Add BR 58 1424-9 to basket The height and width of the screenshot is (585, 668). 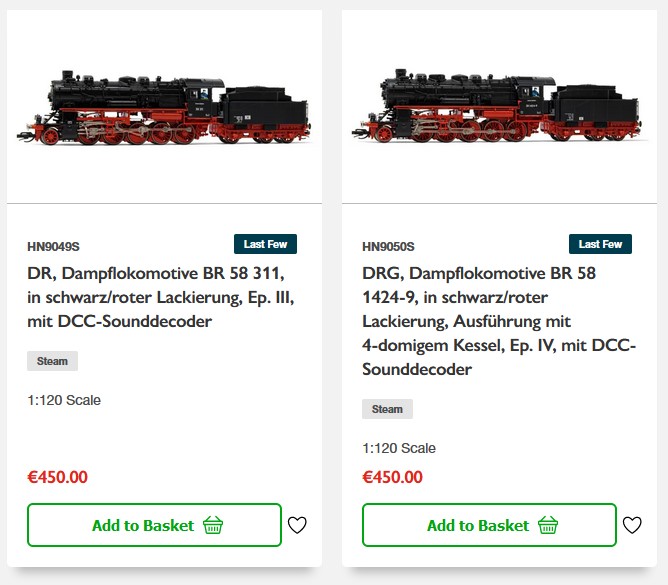[x=478, y=525]
